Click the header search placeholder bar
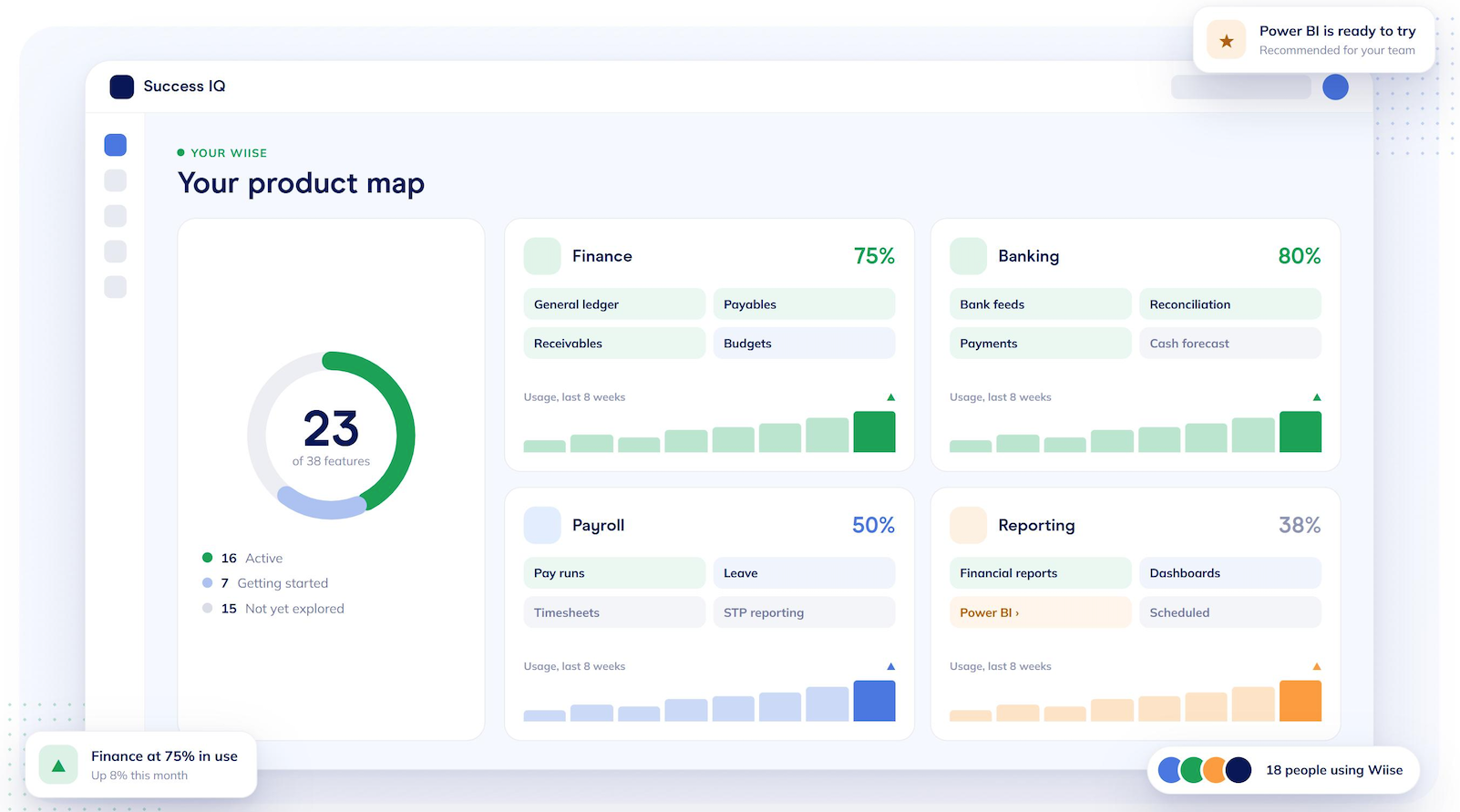Image resolution: width=1460 pixels, height=812 pixels. click(x=1240, y=87)
